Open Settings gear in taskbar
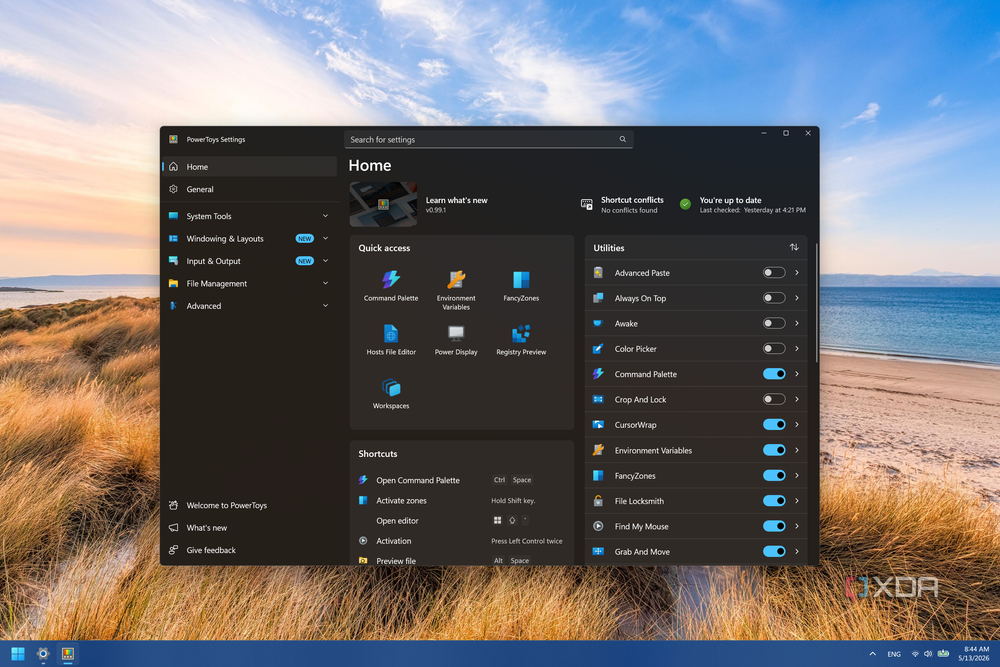Screen dimensions: 1000x667 coord(43,654)
